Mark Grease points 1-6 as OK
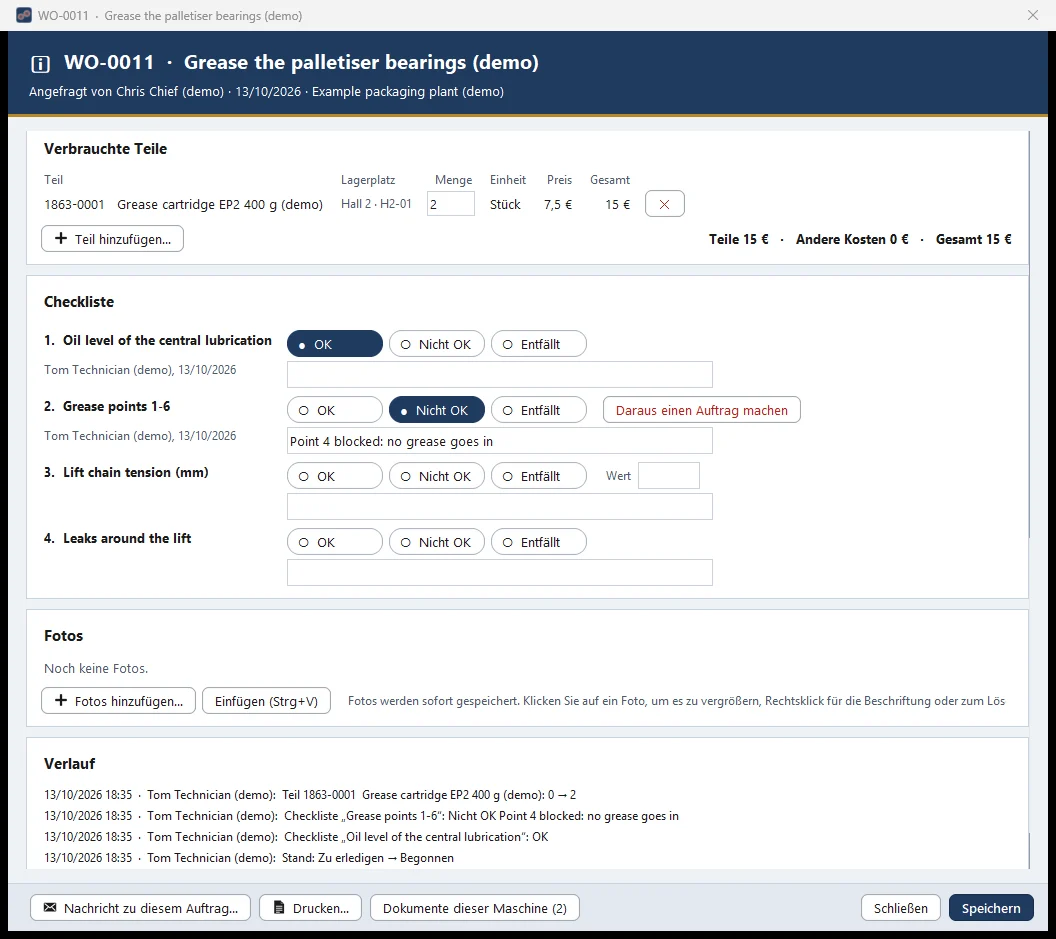The height and width of the screenshot is (939, 1056). tap(335, 410)
